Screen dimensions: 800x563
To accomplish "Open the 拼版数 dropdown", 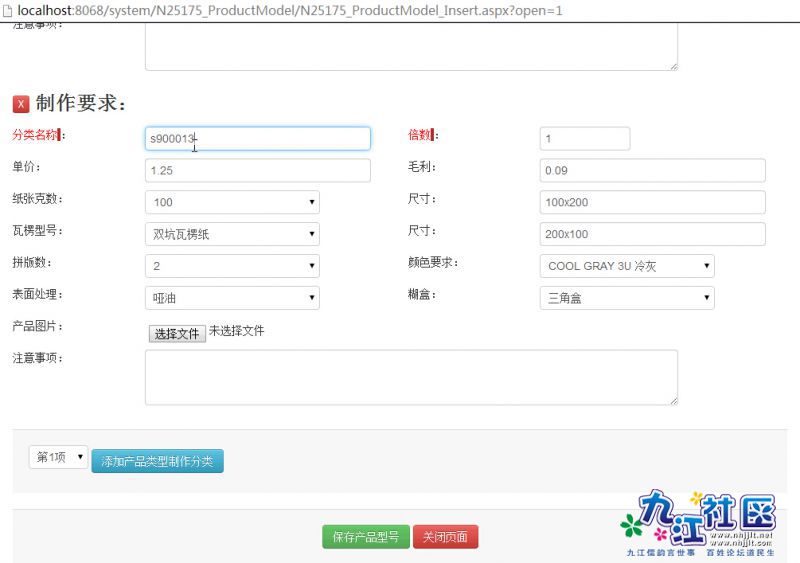I will tap(232, 266).
